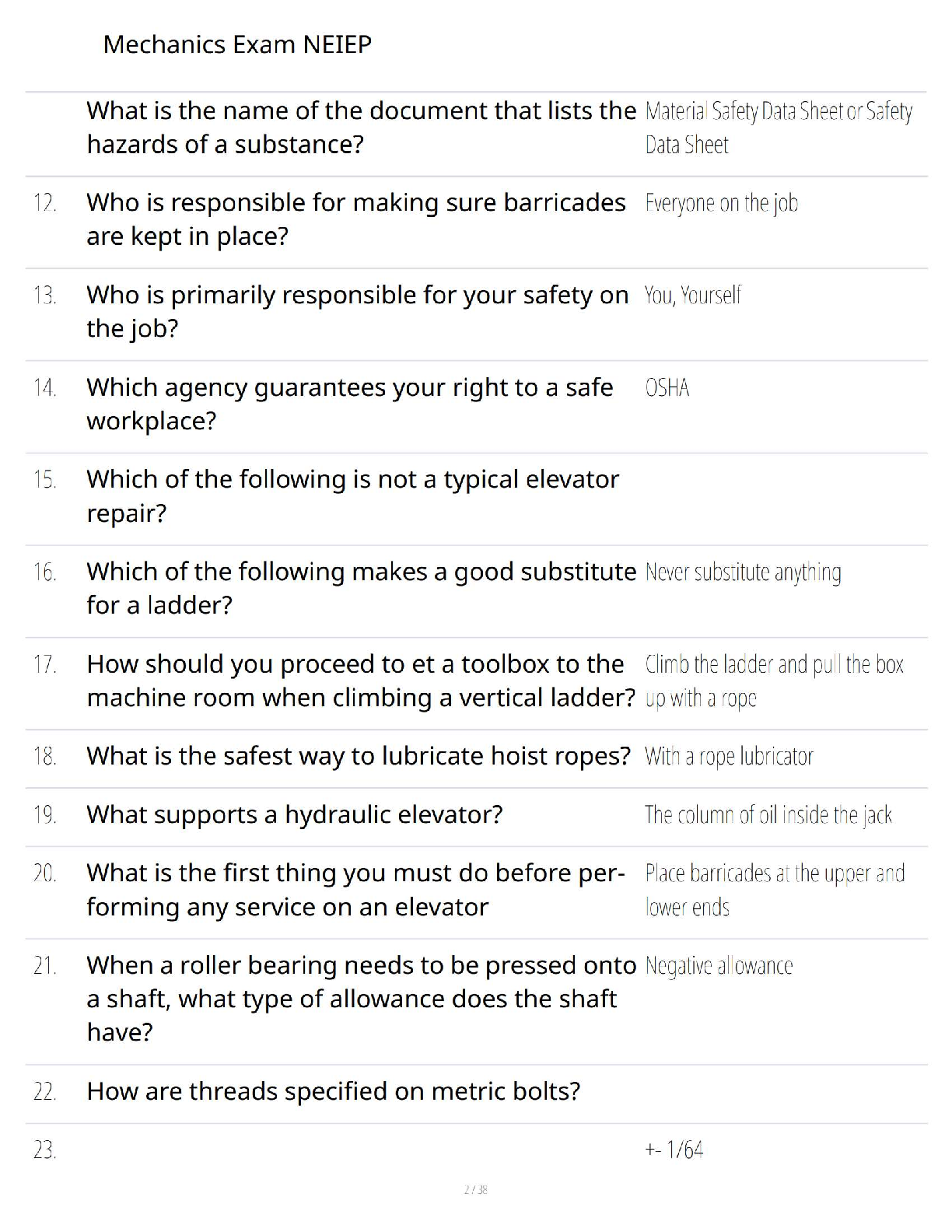952x1232 pixels.
Task: Click 'Never substitute anything' answer
Action: [x=743, y=572]
